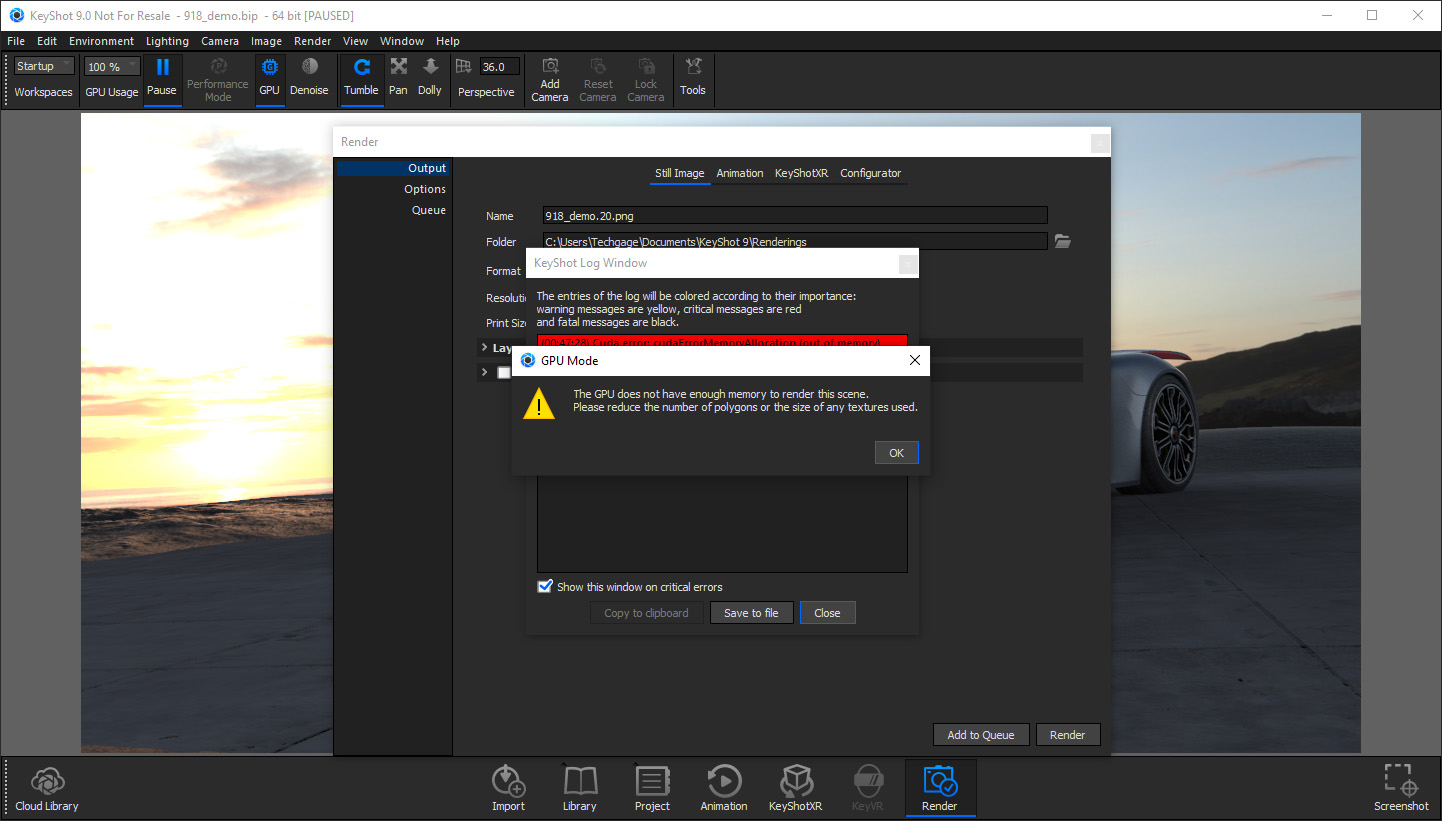
Task: Open the Edit menu
Action: pos(47,41)
